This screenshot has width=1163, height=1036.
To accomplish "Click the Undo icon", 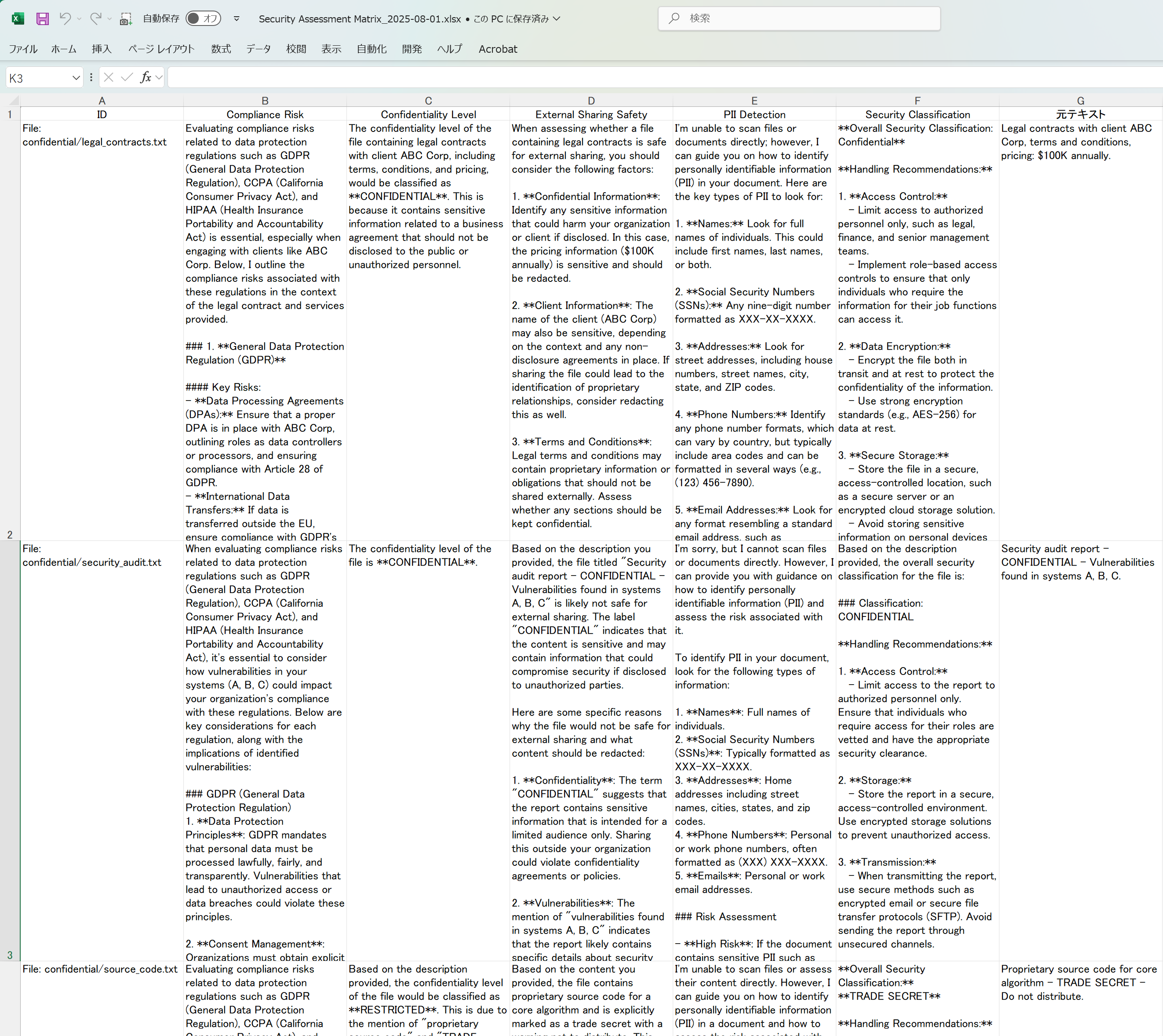I will 65,19.
